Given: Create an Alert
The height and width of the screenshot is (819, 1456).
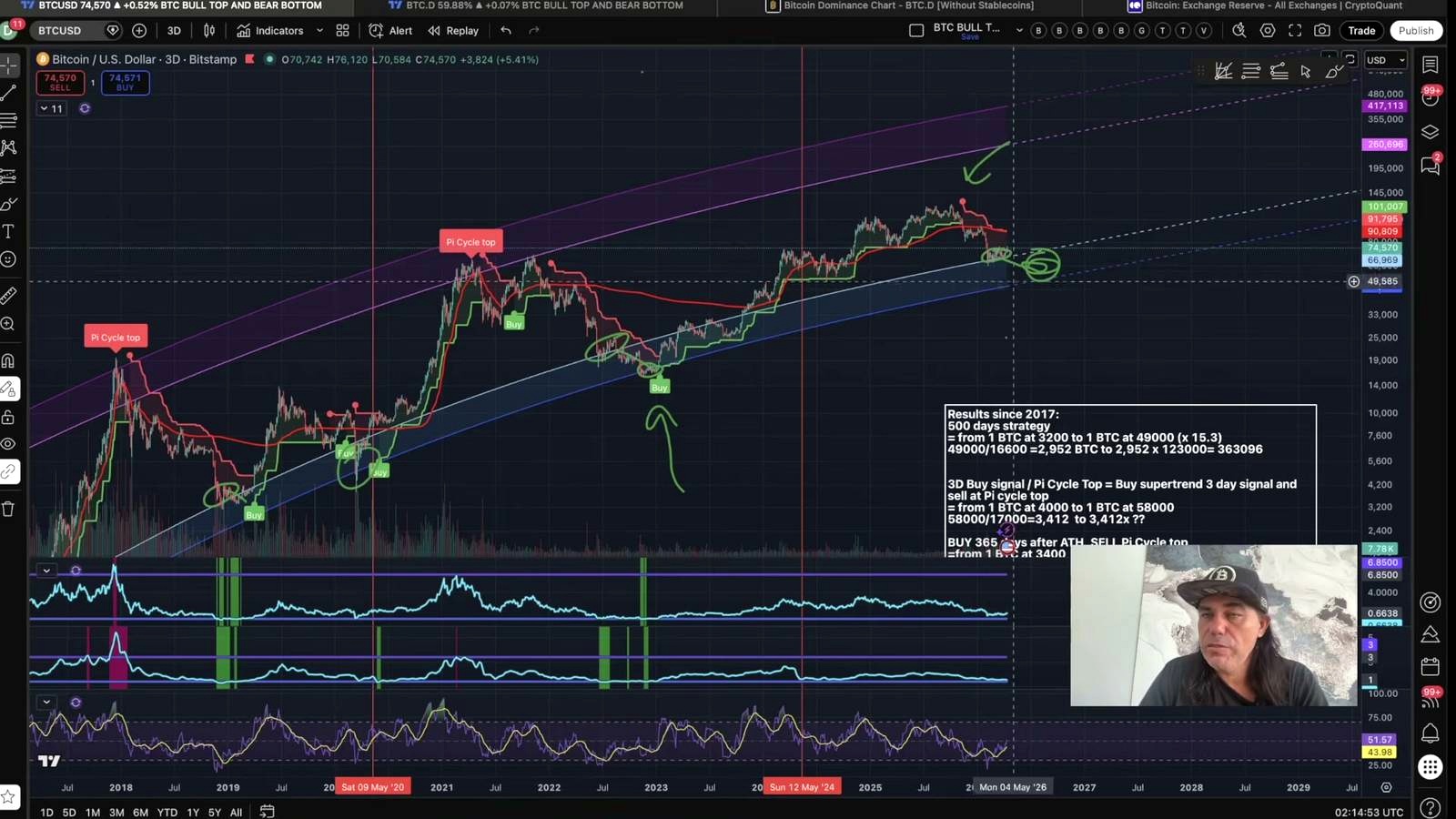Looking at the screenshot, I should pyautogui.click(x=391, y=31).
